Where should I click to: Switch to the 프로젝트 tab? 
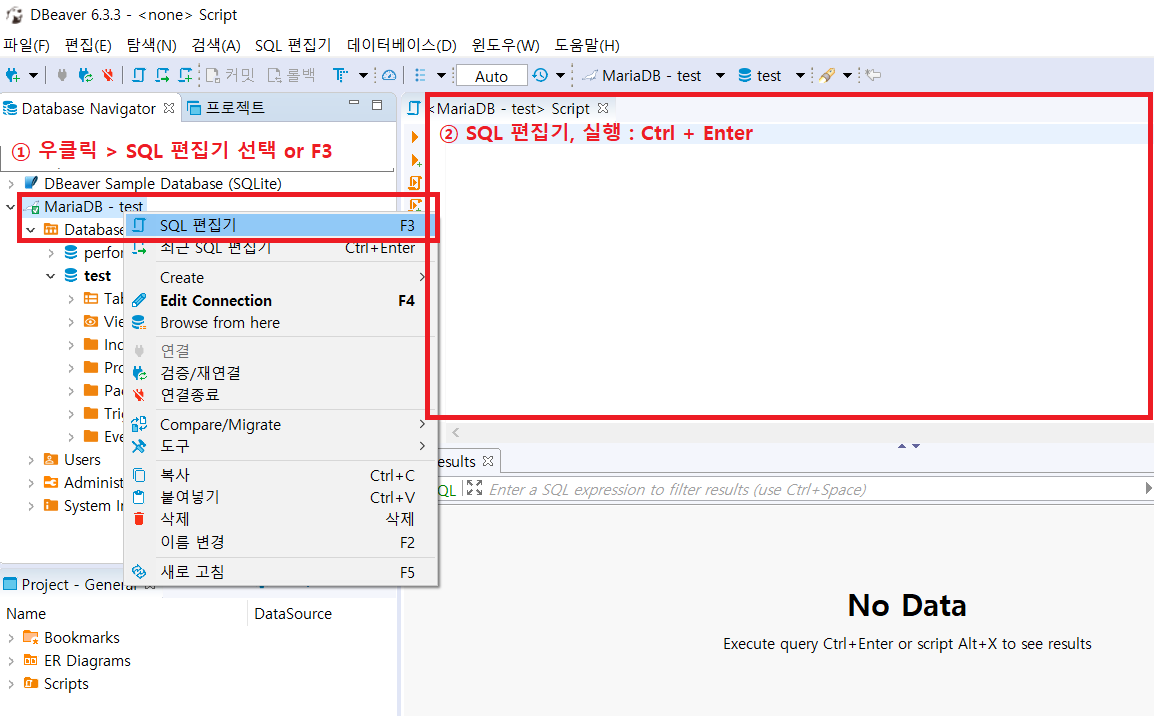227,108
